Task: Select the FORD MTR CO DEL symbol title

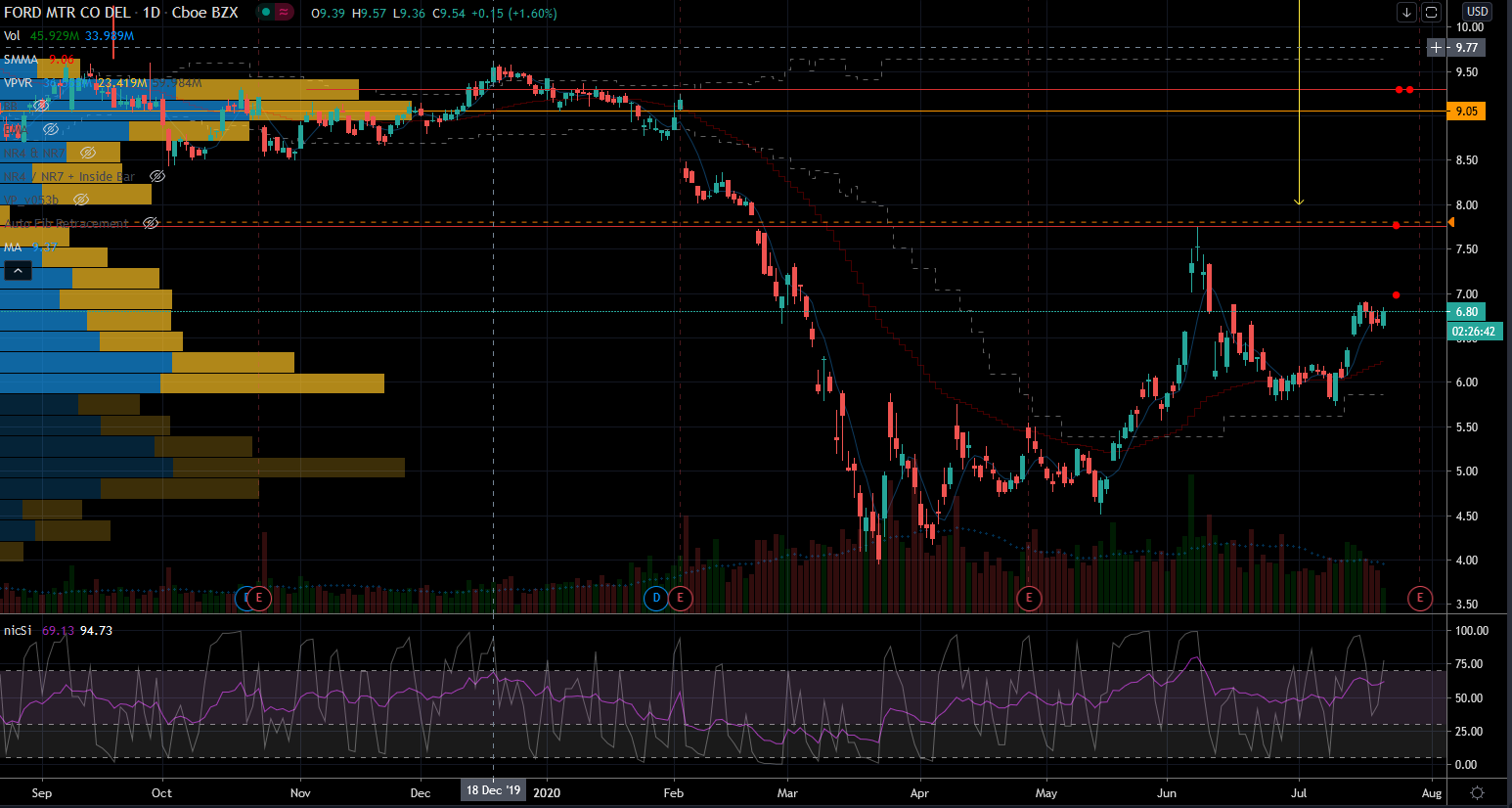Action: click(67, 13)
